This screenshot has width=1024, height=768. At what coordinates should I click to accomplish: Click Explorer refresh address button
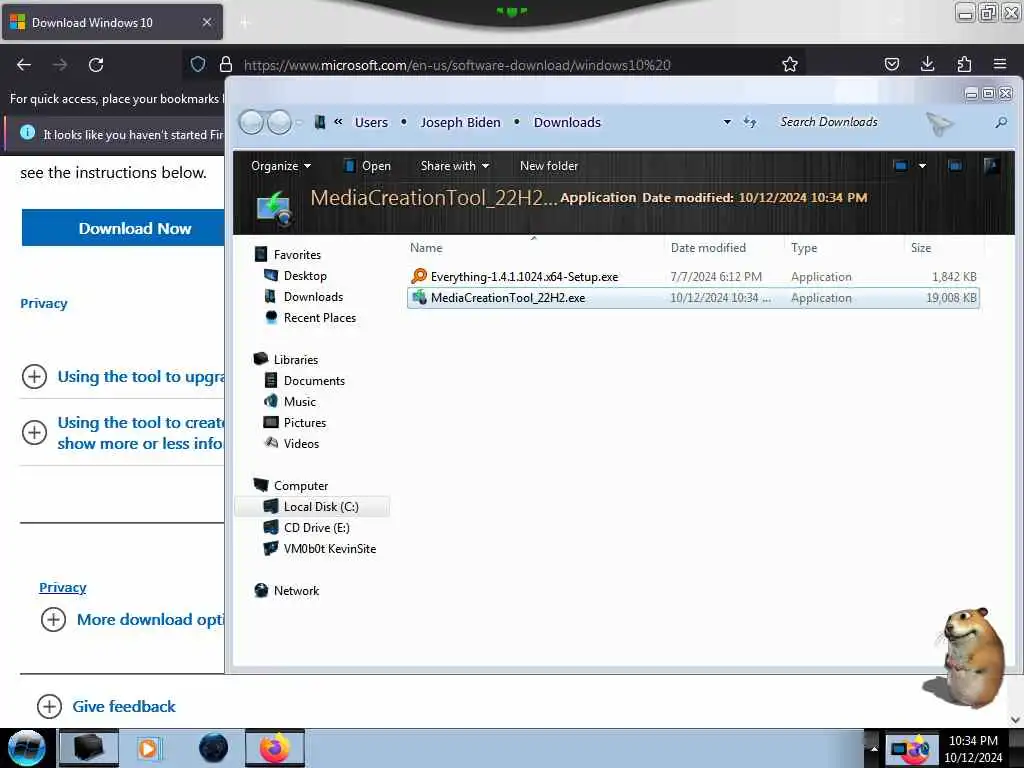[750, 122]
